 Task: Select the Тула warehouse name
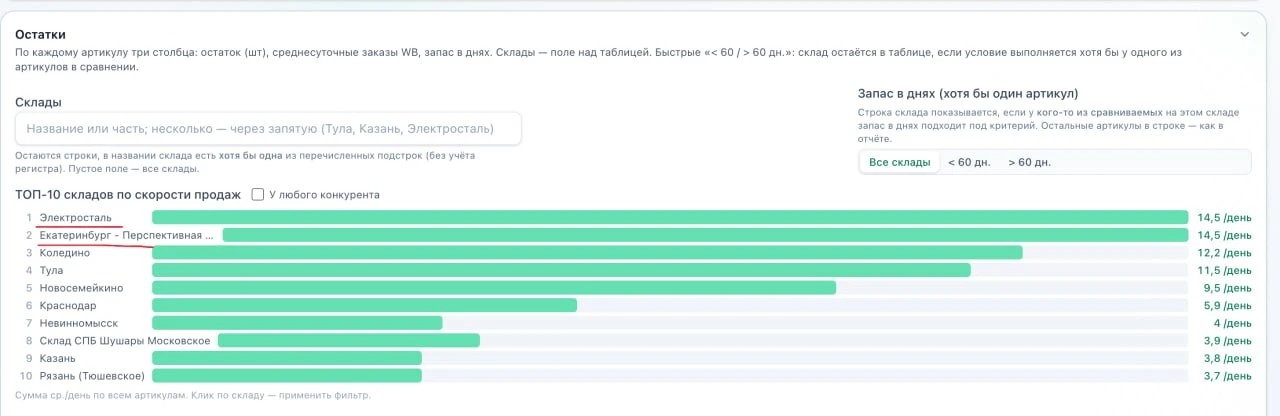52,270
